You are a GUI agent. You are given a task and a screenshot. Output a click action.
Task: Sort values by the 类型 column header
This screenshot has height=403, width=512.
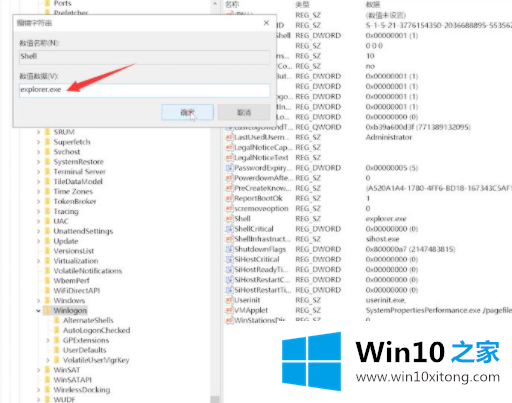(302, 4)
